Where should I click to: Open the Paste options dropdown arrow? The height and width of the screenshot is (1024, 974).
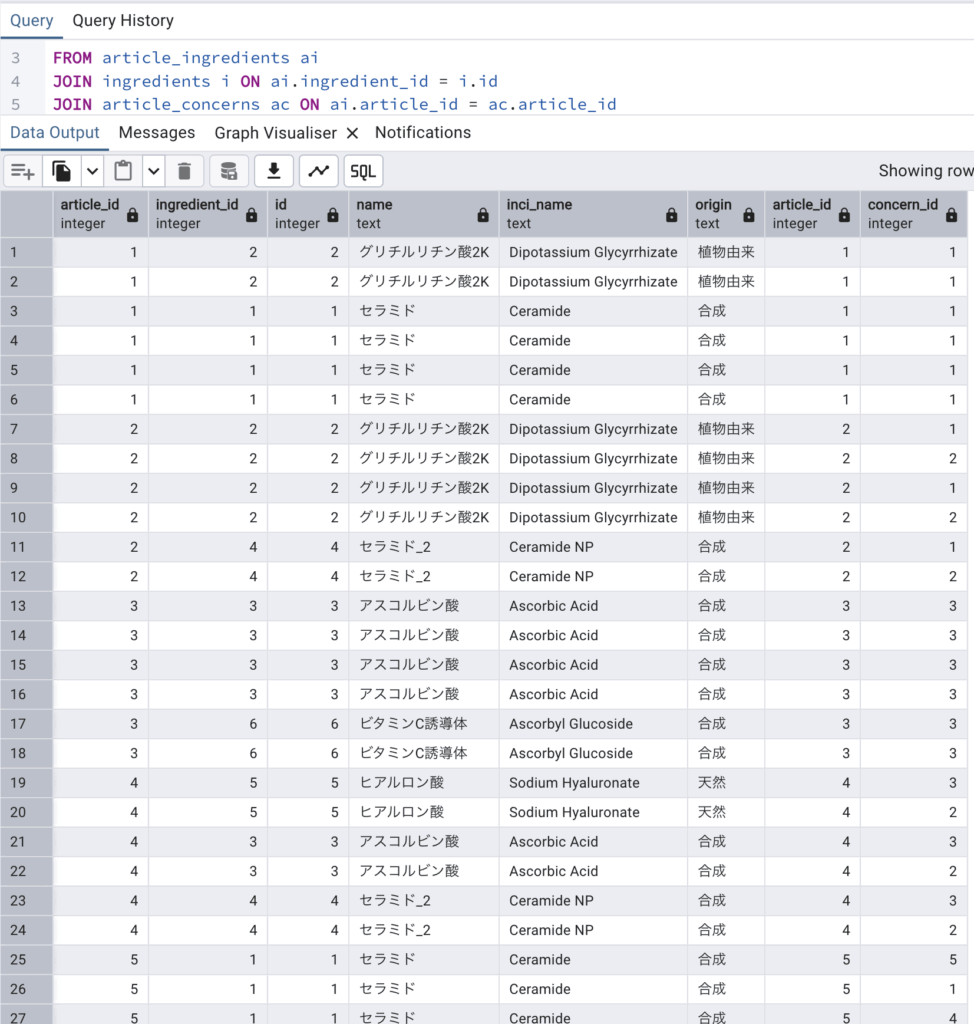(154, 171)
